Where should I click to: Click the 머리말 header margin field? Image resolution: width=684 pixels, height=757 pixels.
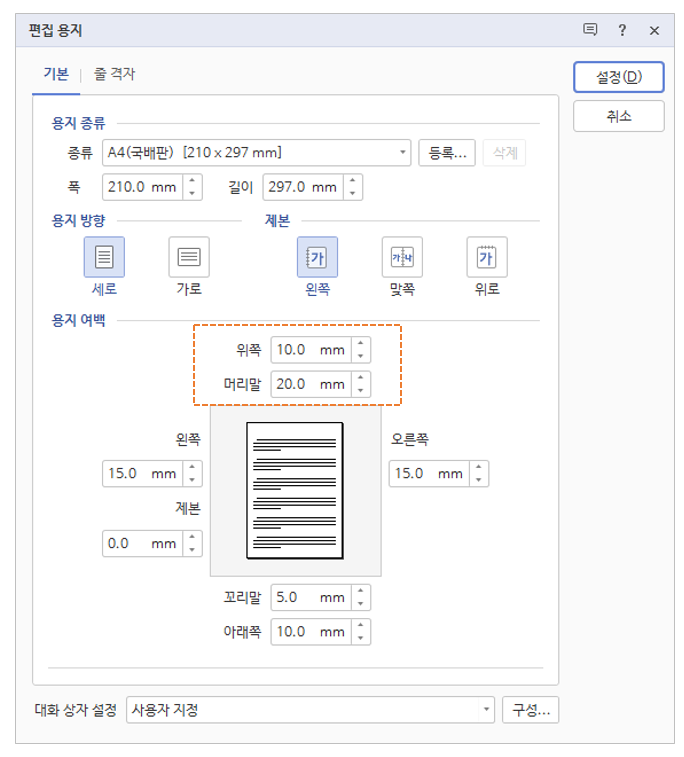[x=311, y=384]
